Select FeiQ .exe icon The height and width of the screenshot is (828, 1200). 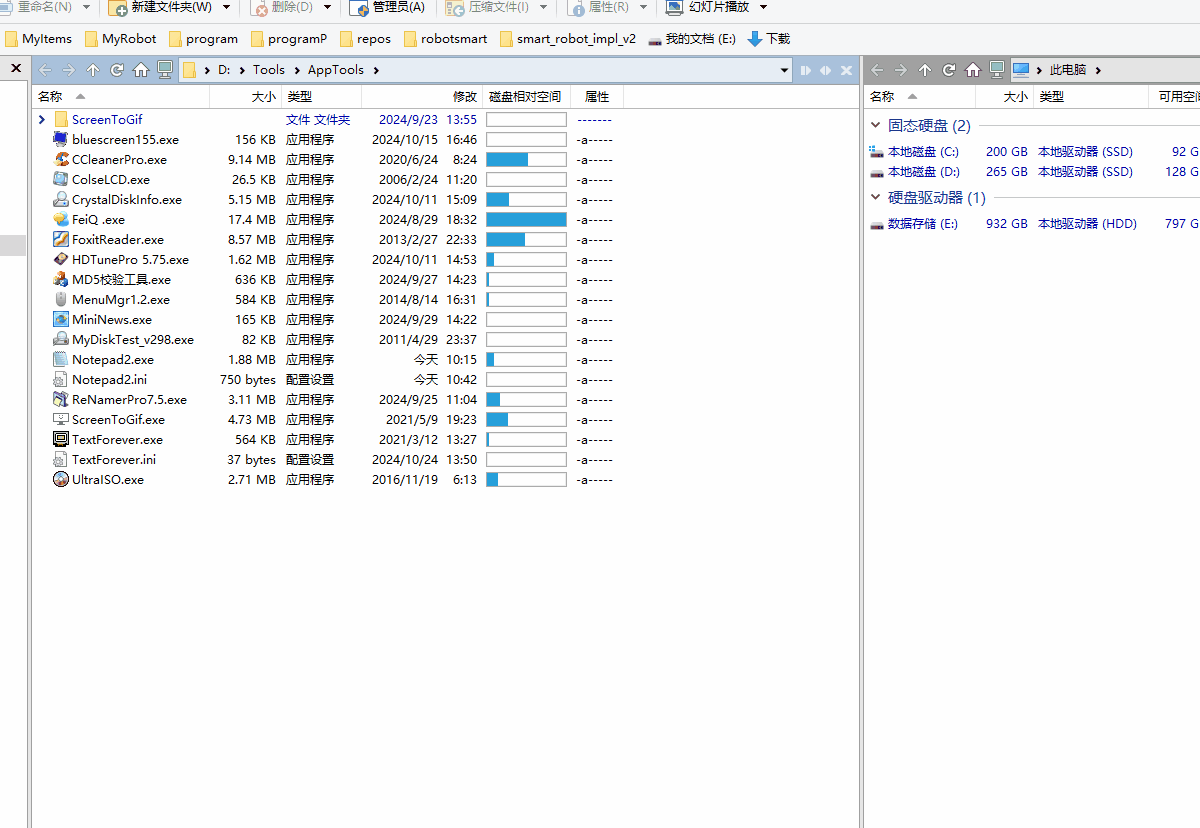[x=62, y=220]
